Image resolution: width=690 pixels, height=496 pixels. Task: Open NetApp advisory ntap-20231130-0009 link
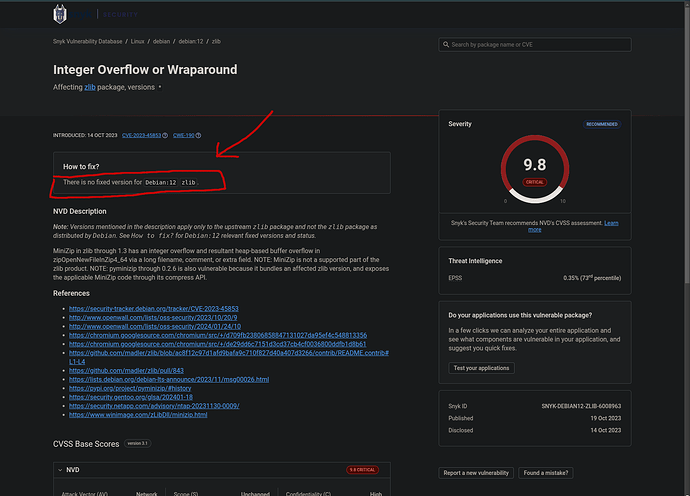coord(154,406)
